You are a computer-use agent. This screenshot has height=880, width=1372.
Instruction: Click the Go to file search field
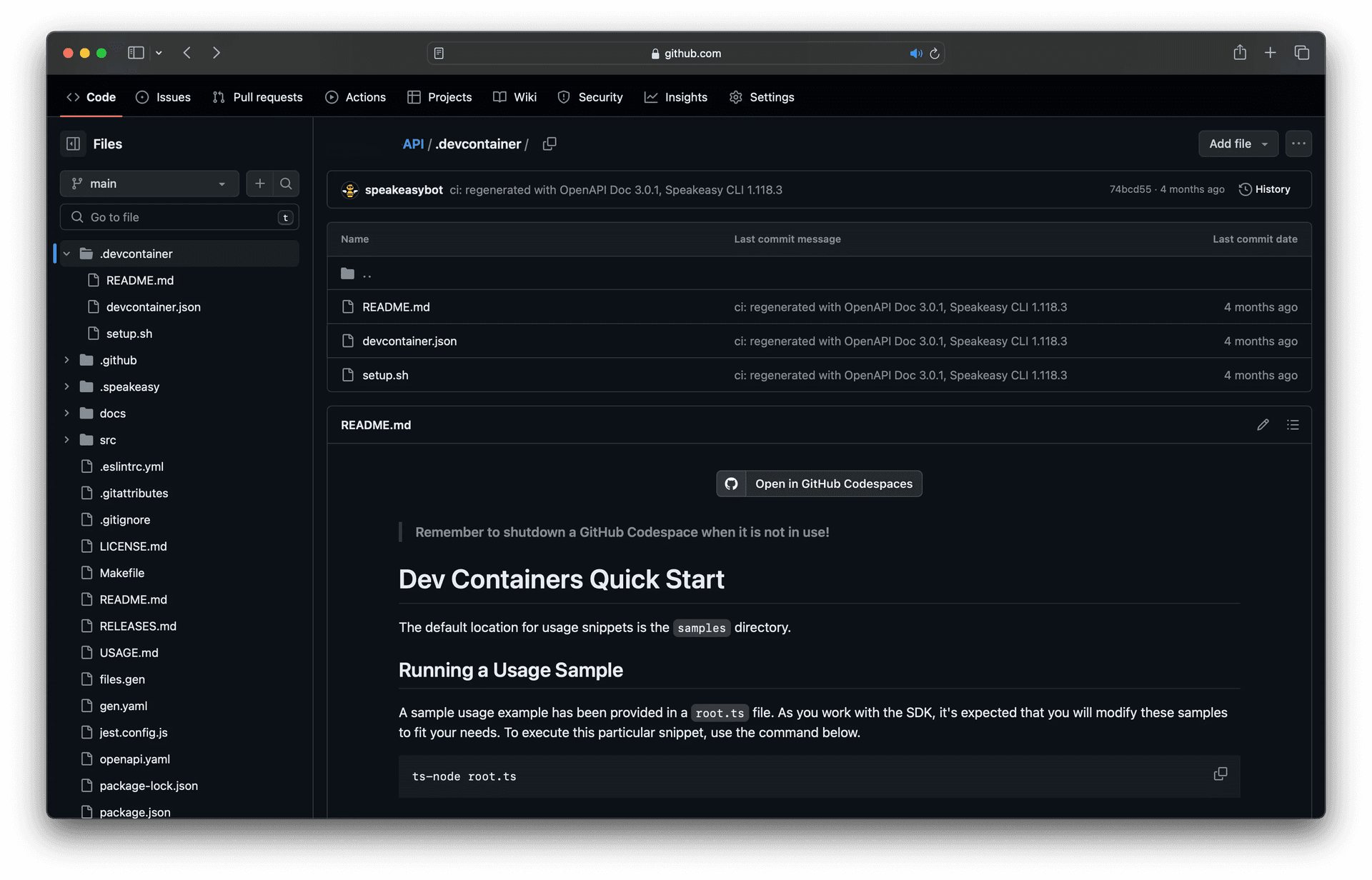click(179, 217)
